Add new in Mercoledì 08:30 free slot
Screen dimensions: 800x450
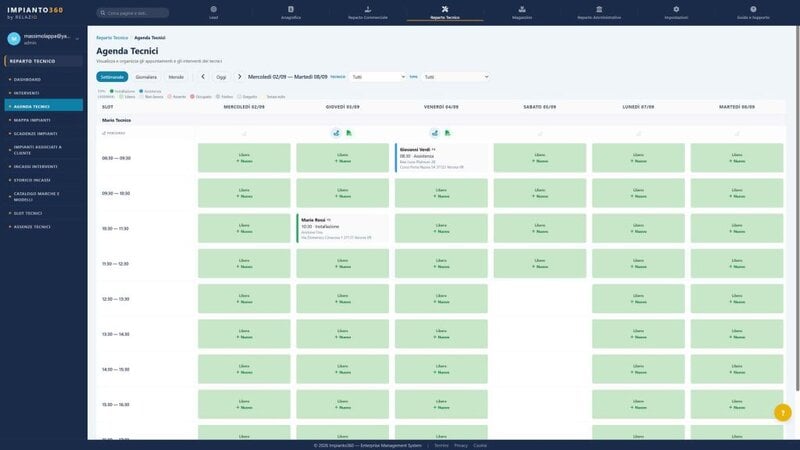(x=244, y=161)
